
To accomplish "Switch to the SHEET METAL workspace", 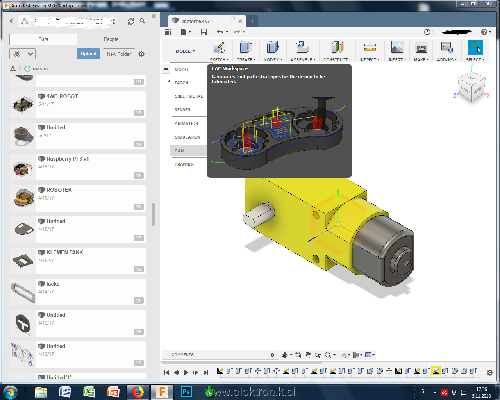I will (188, 96).
